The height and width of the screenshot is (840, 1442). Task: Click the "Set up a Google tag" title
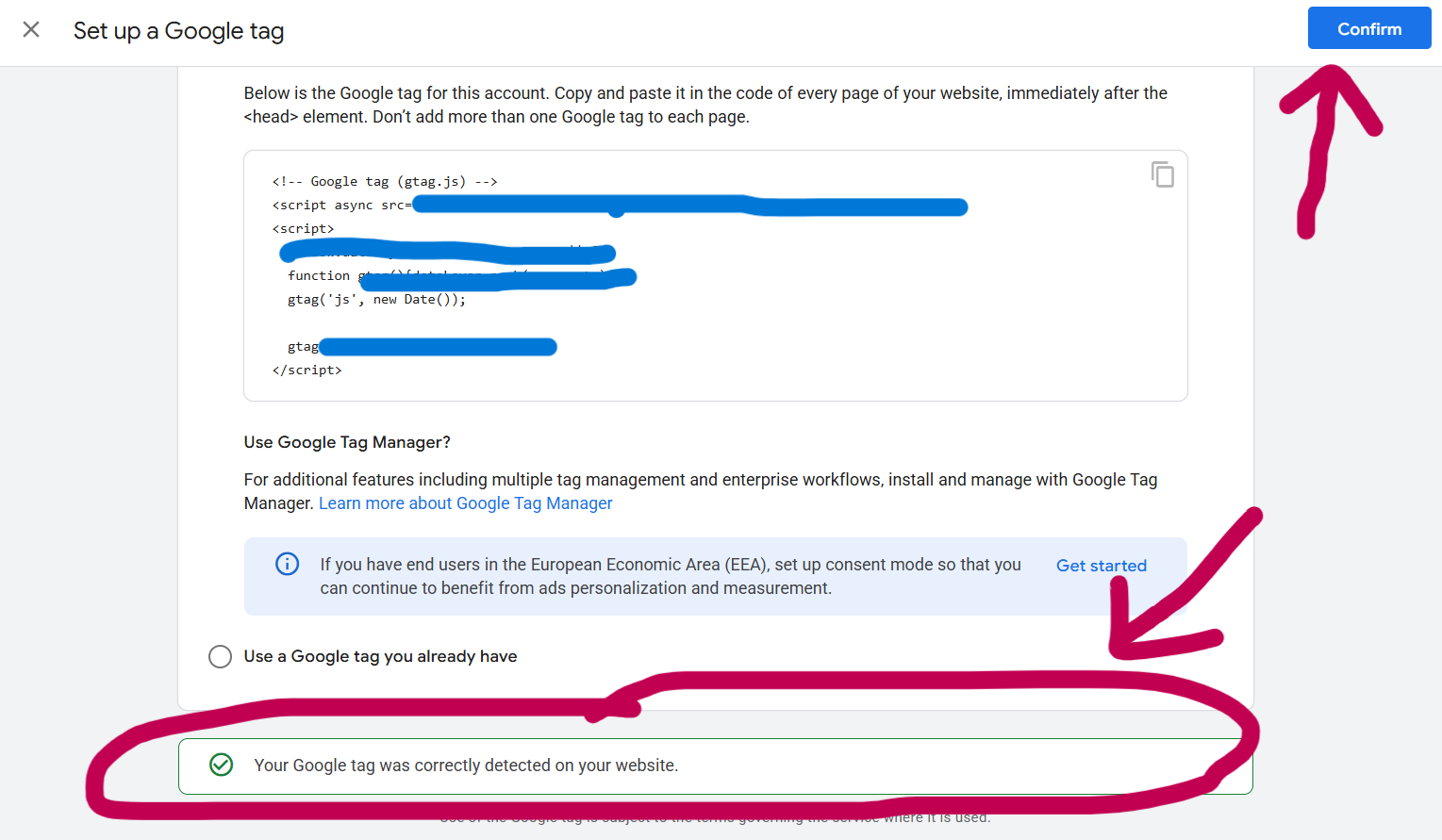pyautogui.click(x=178, y=31)
